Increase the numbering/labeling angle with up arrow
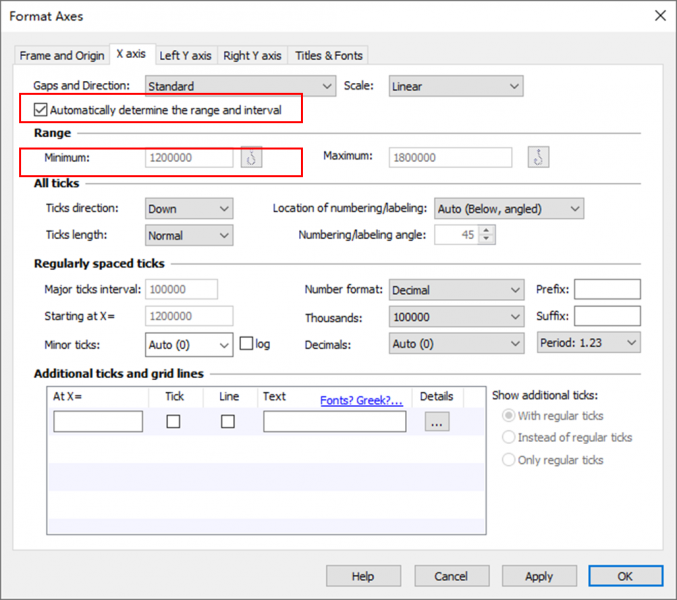Image resolution: width=677 pixels, height=600 pixels. 487,231
